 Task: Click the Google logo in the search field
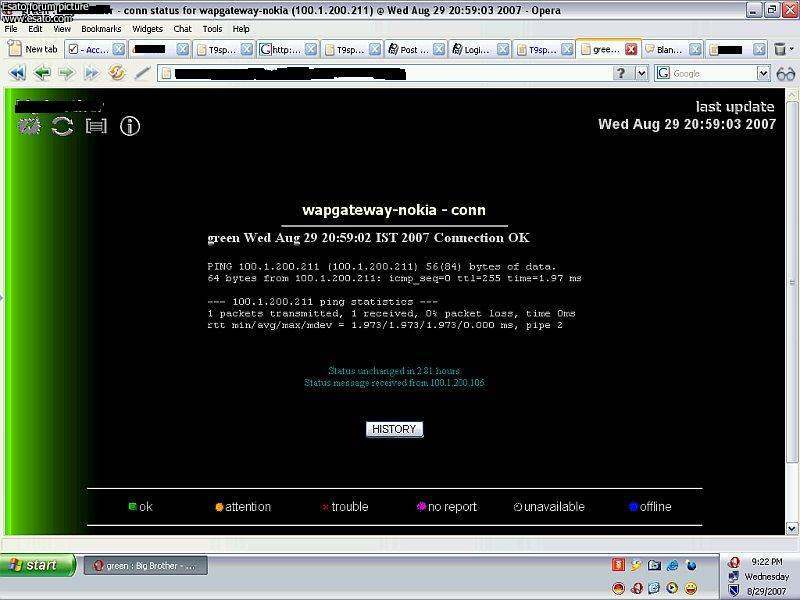tap(663, 73)
